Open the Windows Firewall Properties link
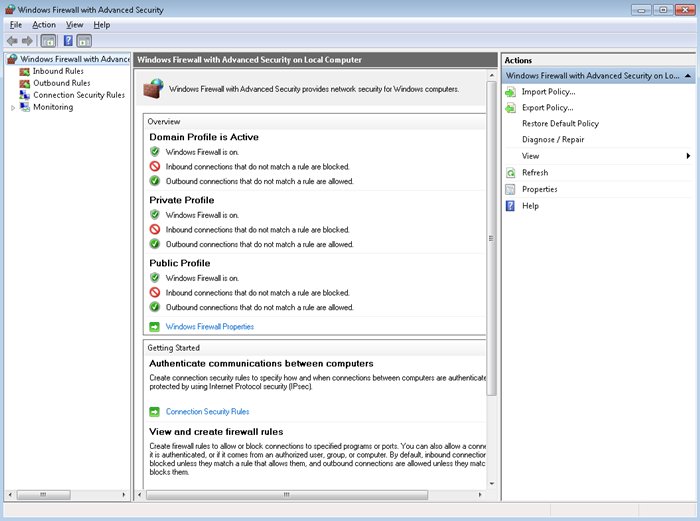The image size is (700, 521). 210,327
